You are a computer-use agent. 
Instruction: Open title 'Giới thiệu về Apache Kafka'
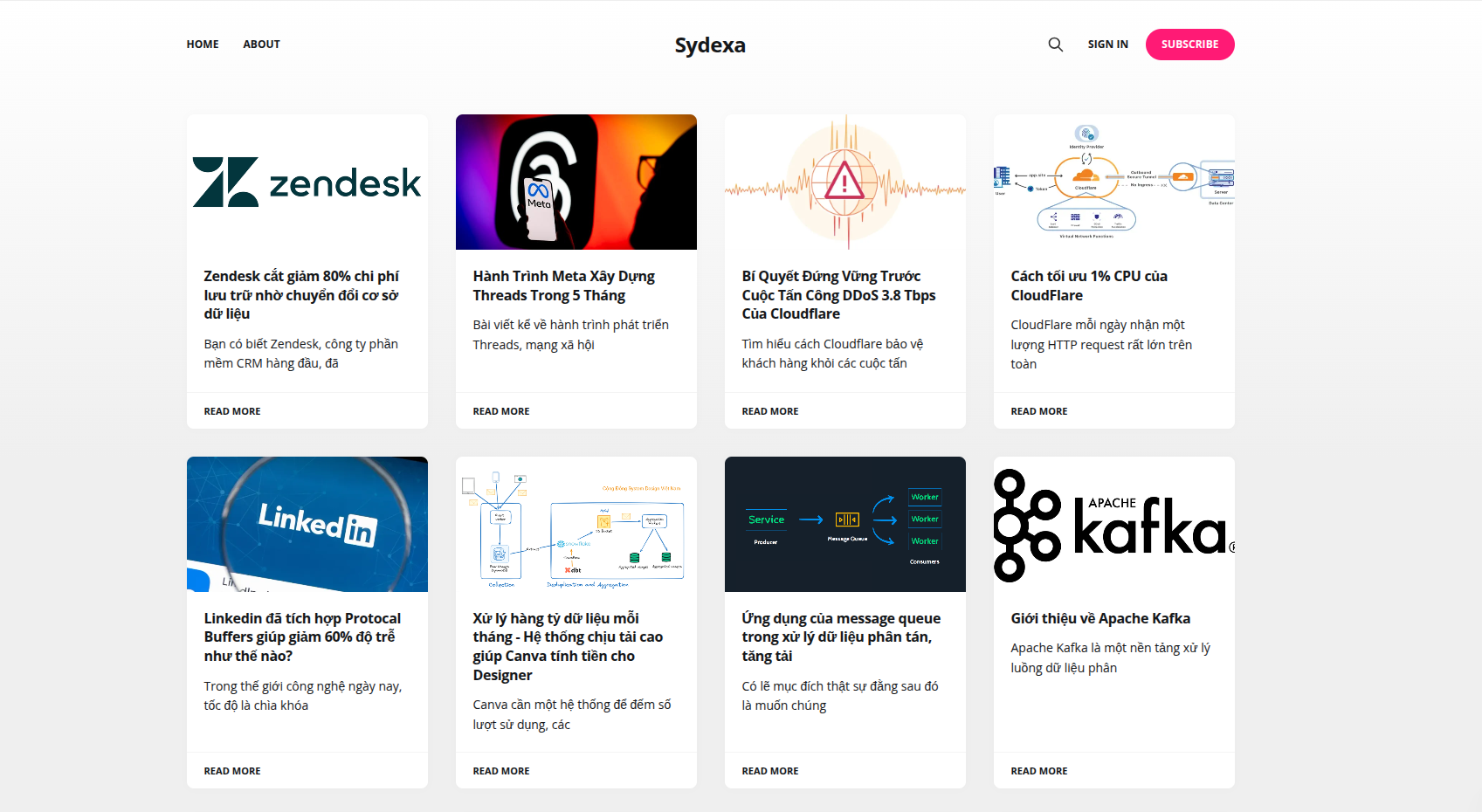[1100, 618]
